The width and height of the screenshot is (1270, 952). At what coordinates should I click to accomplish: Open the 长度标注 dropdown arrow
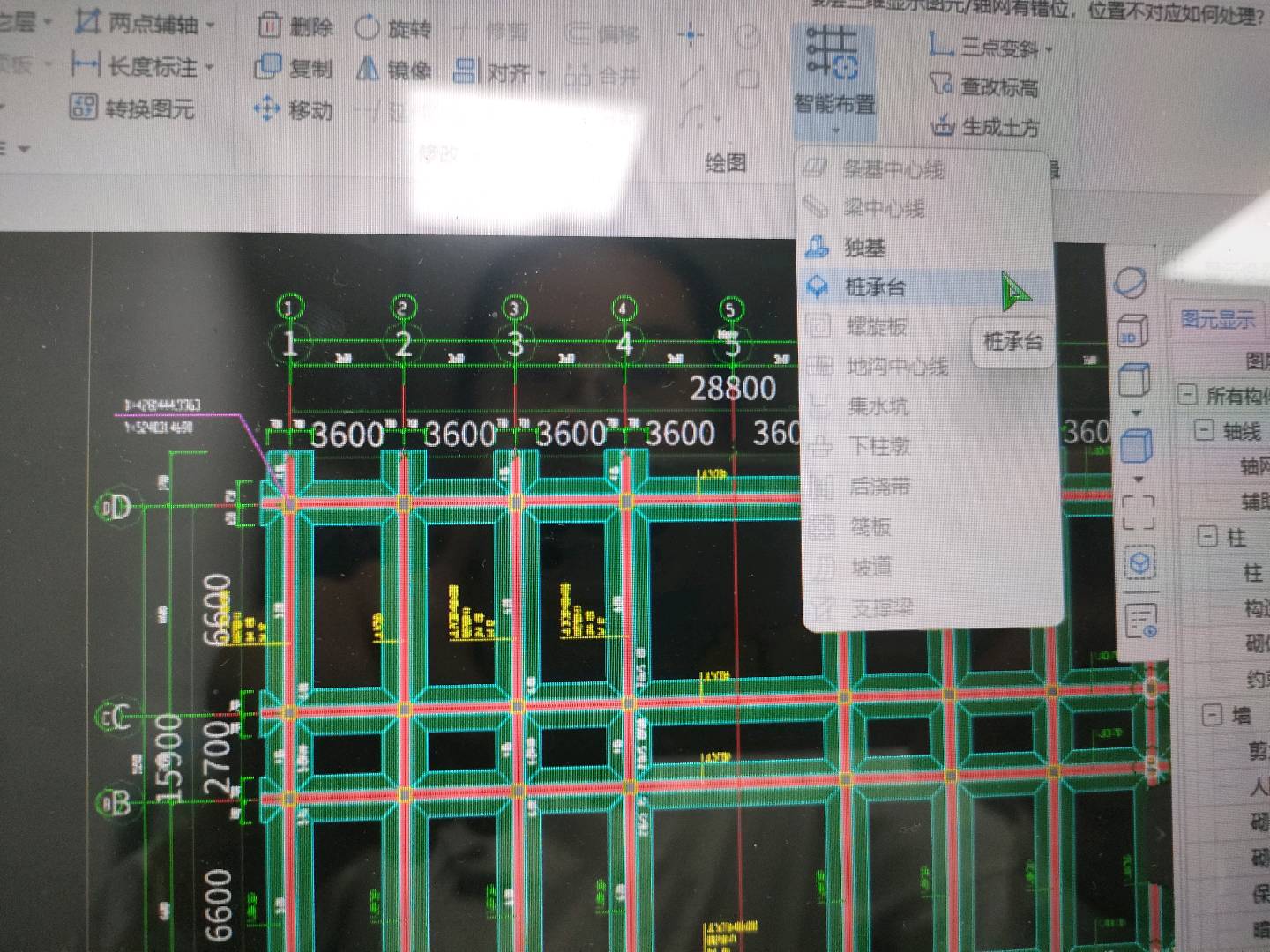pyautogui.click(x=210, y=67)
